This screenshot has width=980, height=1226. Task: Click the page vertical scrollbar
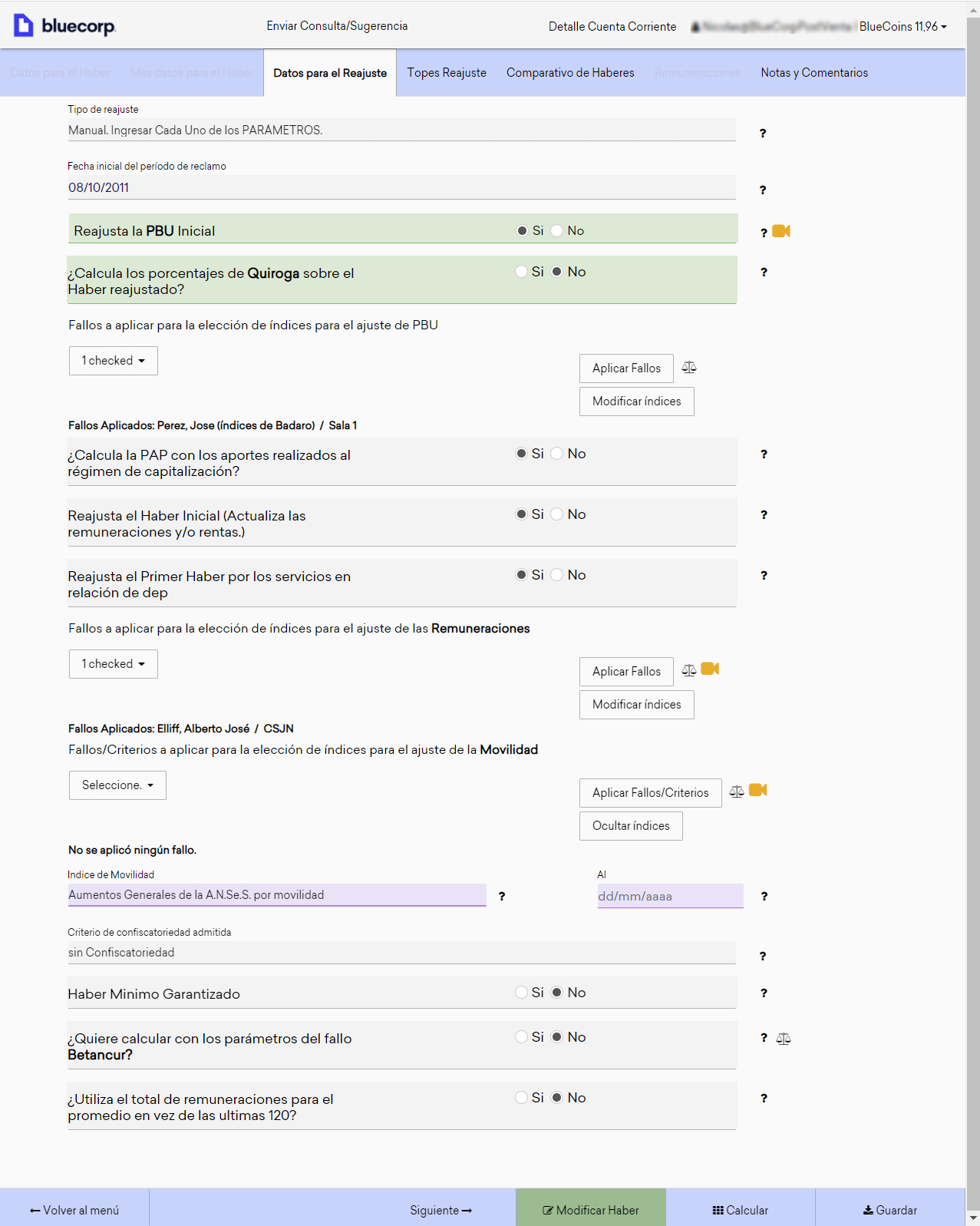[x=973, y=613]
